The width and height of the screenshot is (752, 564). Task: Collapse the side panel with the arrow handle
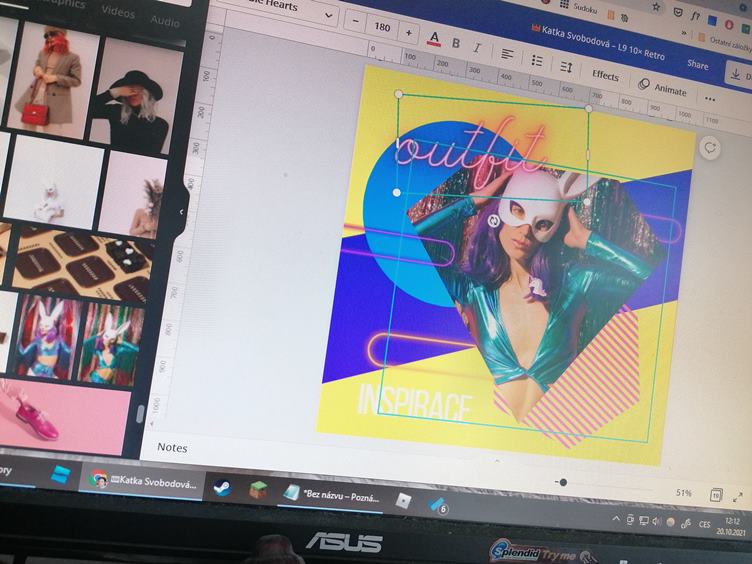click(181, 212)
